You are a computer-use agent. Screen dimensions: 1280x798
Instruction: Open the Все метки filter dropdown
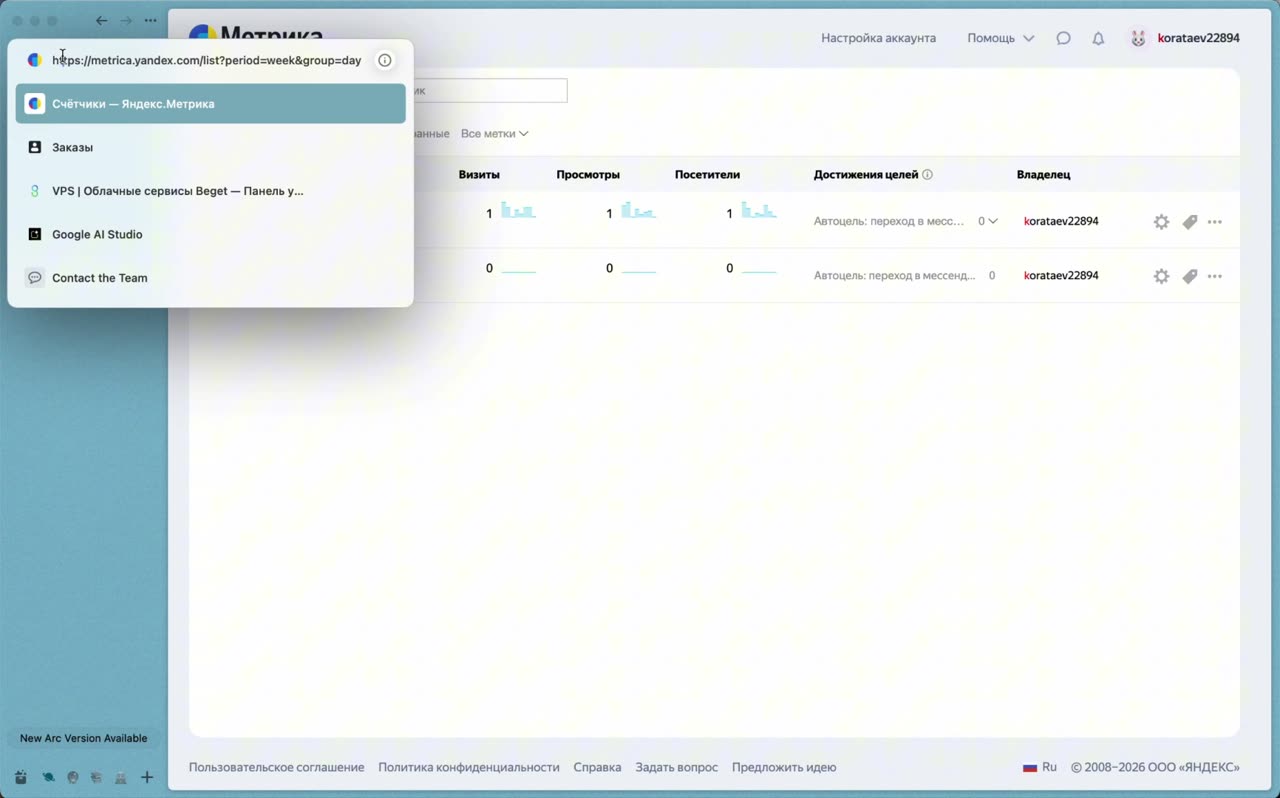coord(494,133)
